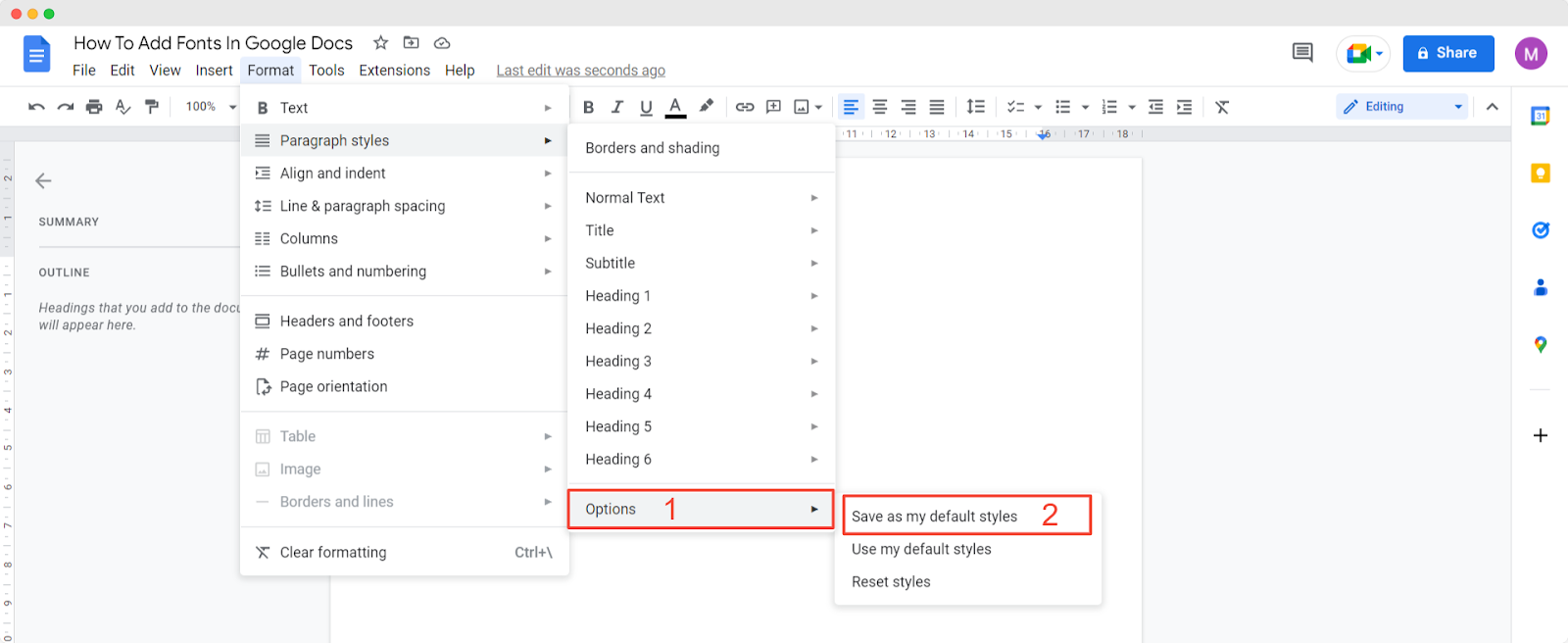1568x643 pixels.
Task: Click the Redo arrow icon
Action: [x=66, y=107]
